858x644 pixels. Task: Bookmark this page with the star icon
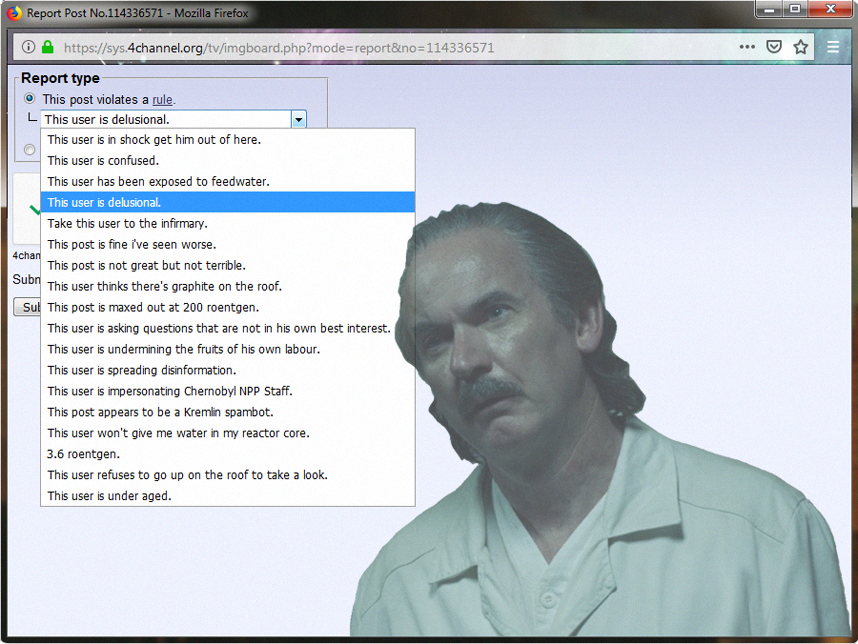click(801, 47)
